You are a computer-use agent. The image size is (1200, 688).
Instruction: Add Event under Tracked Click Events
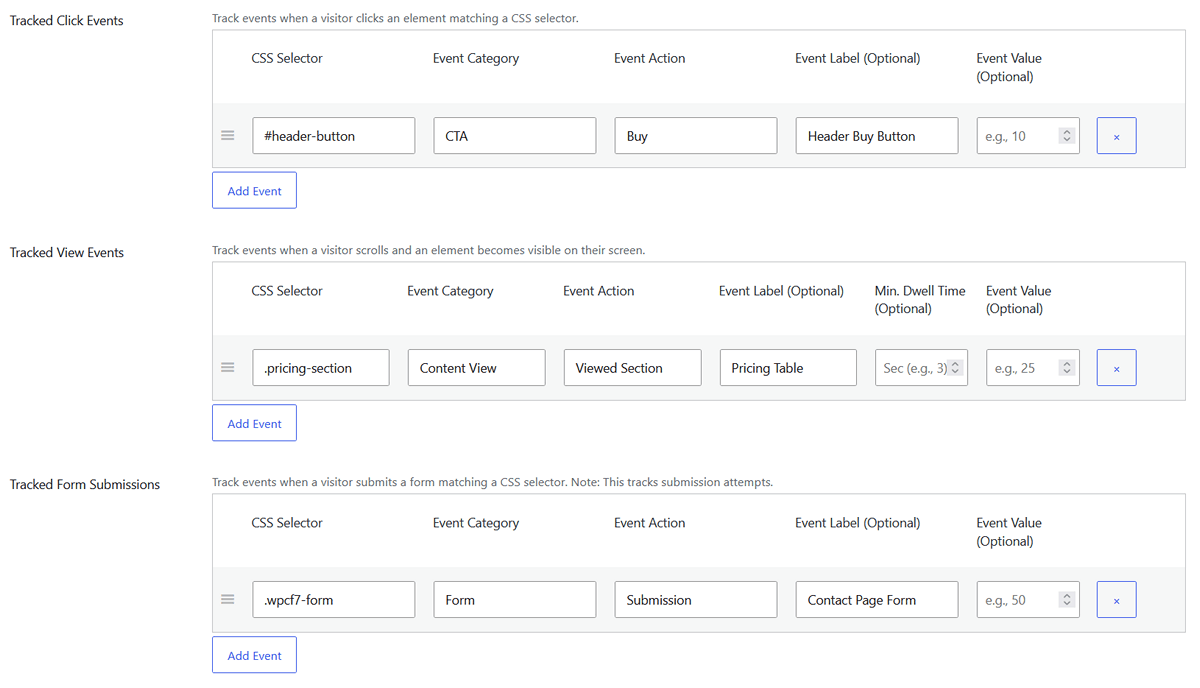[254, 191]
